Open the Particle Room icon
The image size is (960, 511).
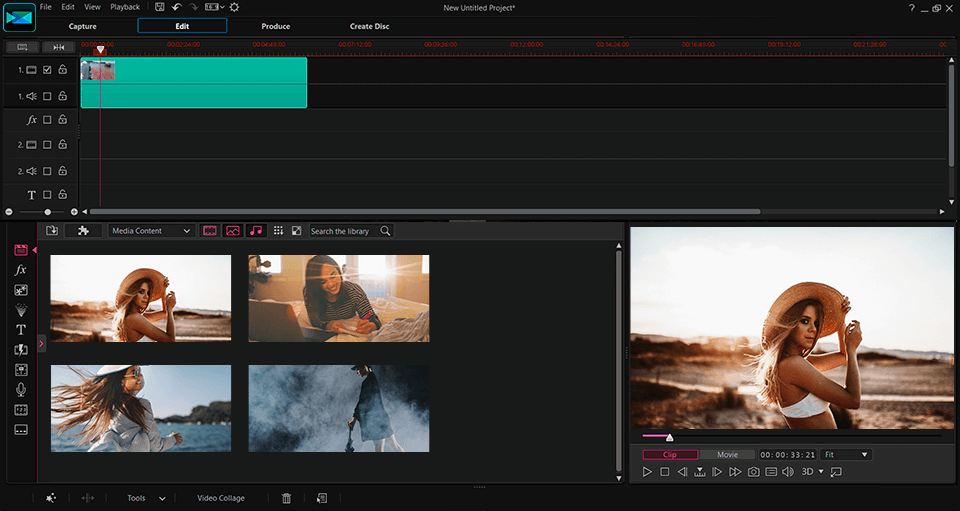21,310
